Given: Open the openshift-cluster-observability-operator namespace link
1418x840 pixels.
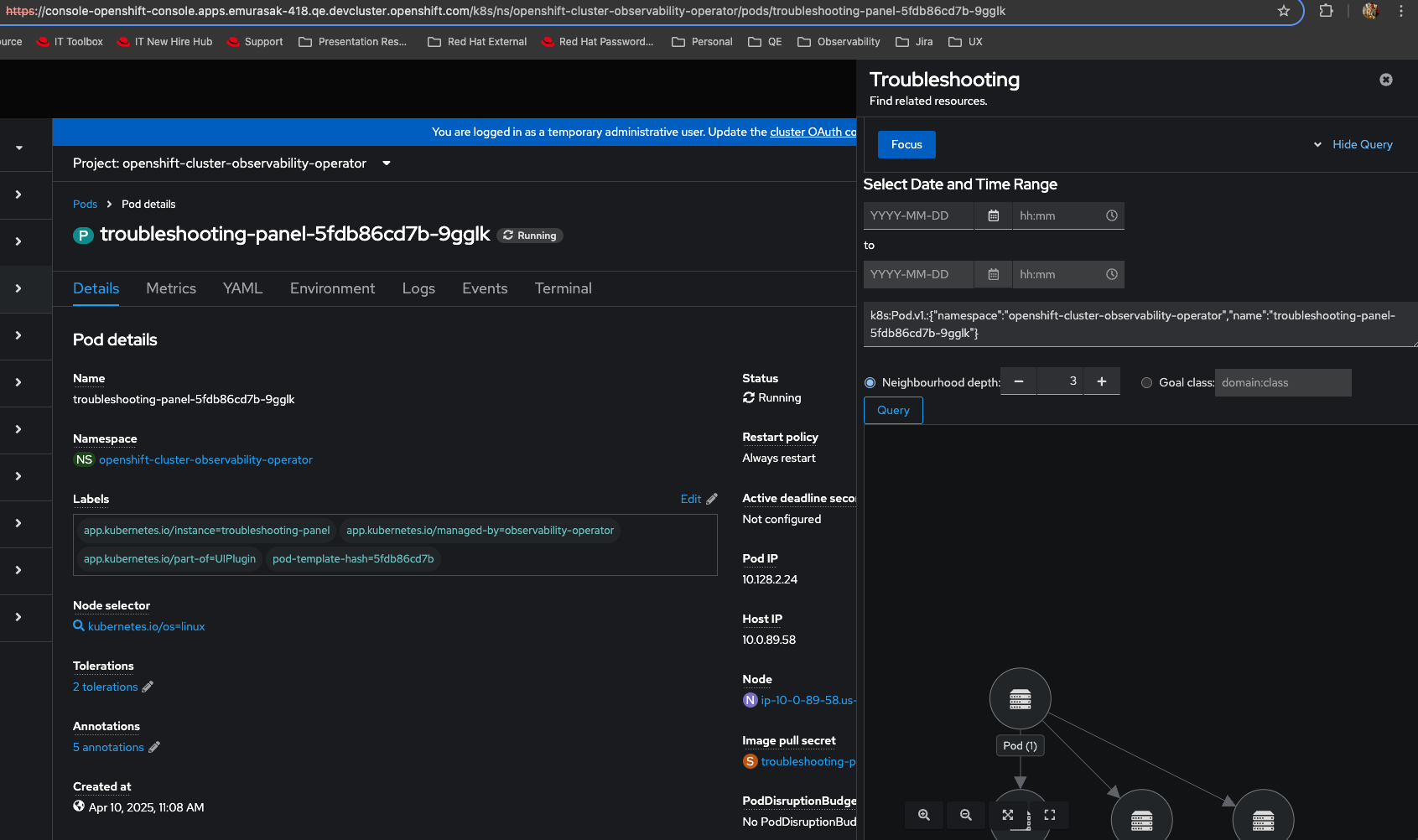Looking at the screenshot, I should point(205,459).
